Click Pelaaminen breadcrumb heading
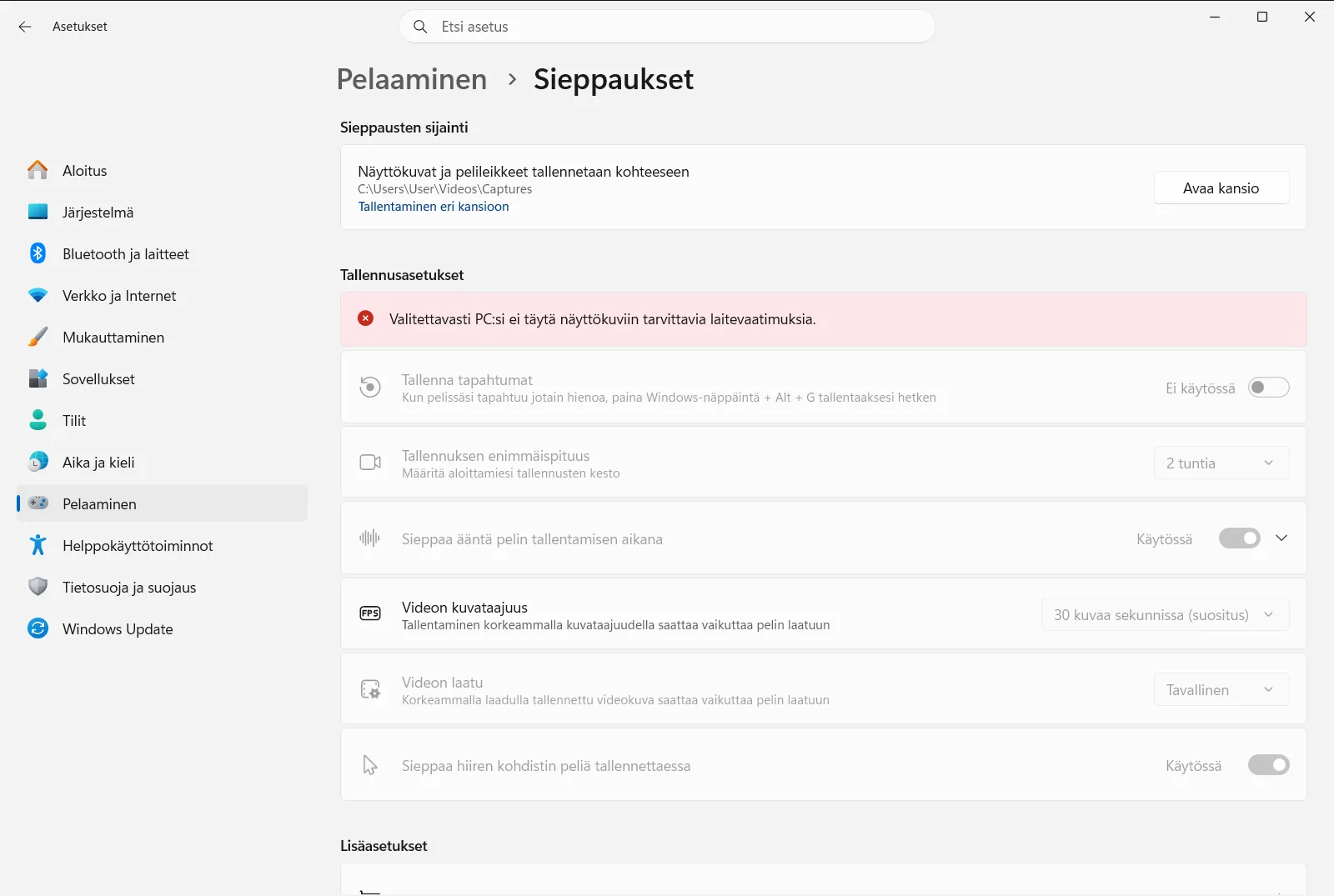This screenshot has height=896, width=1334. coord(412,79)
